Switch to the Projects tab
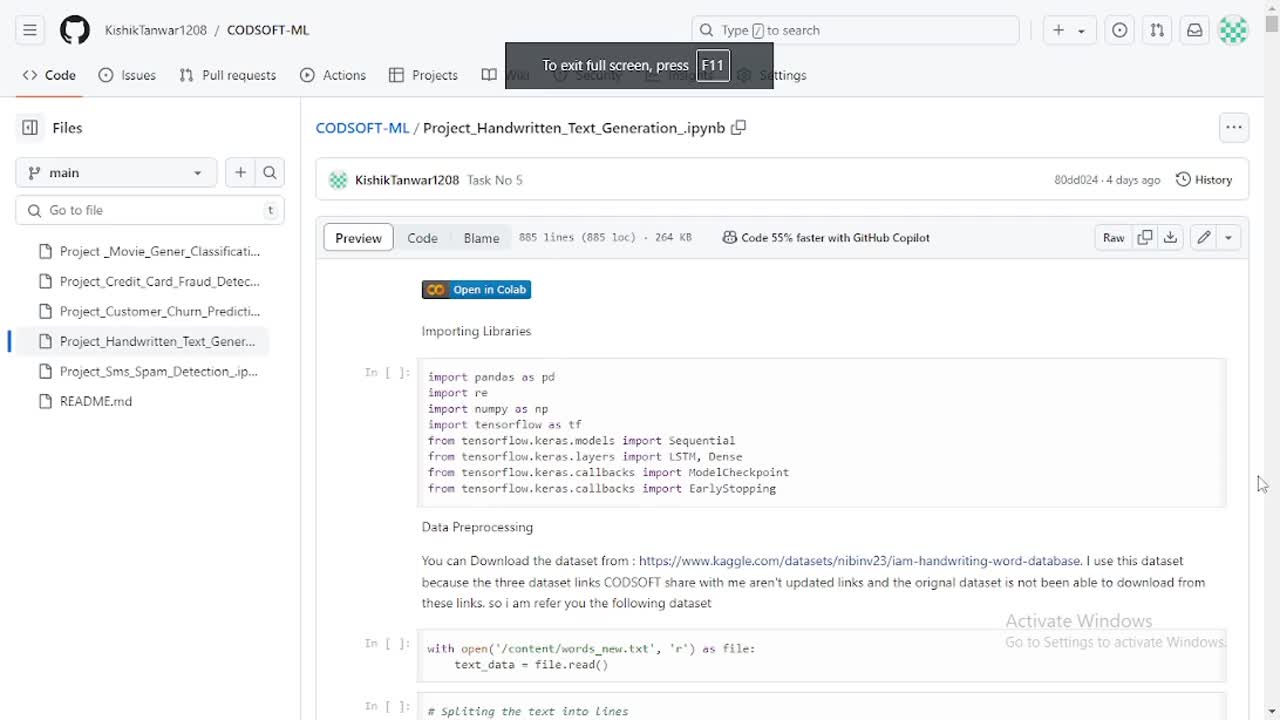The height and width of the screenshot is (720, 1280). pos(423,75)
